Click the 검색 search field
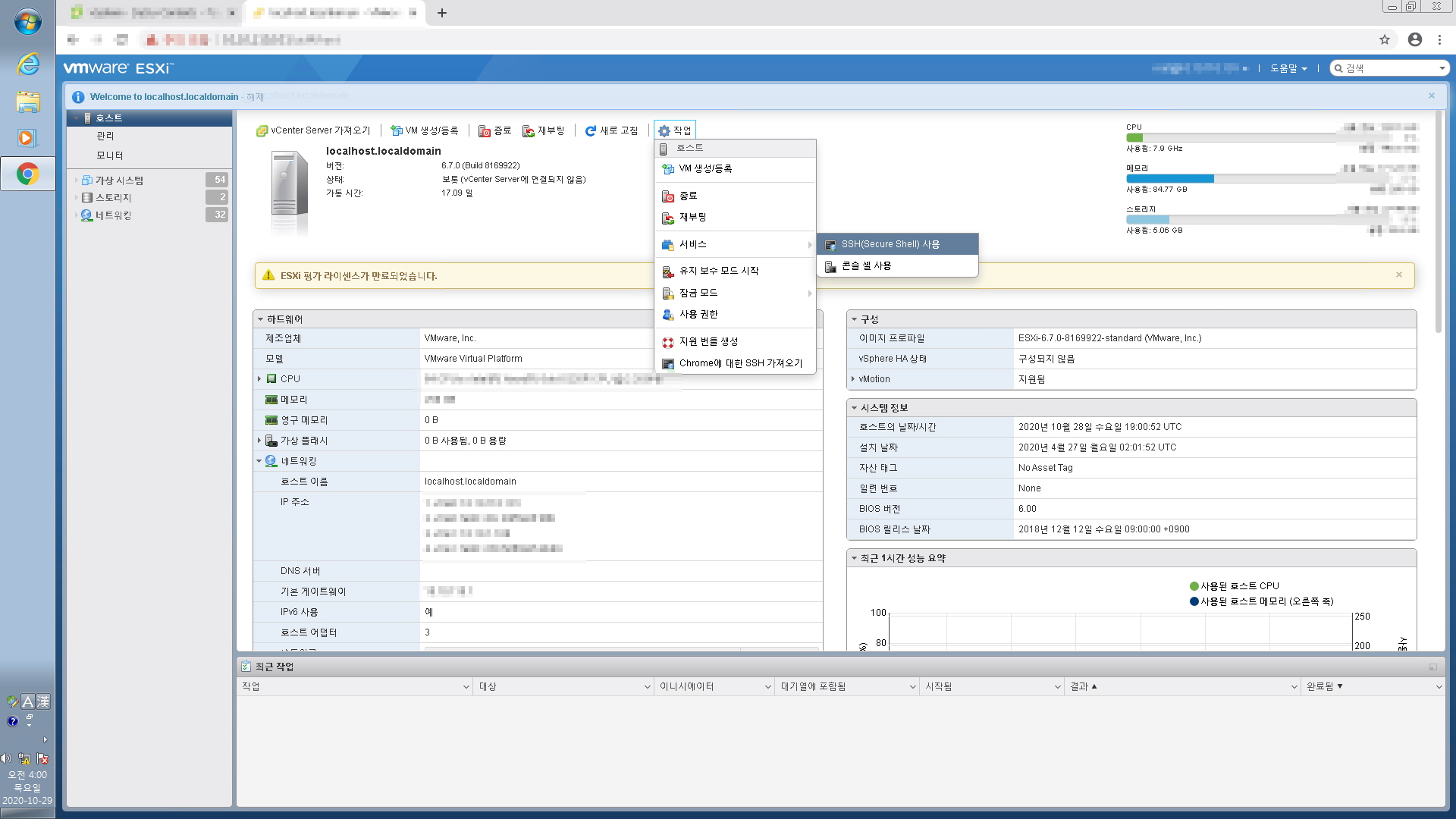 click(x=1391, y=68)
